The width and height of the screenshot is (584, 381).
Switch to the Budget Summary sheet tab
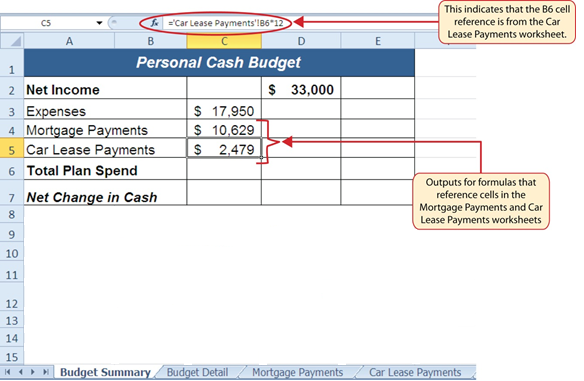click(x=105, y=372)
